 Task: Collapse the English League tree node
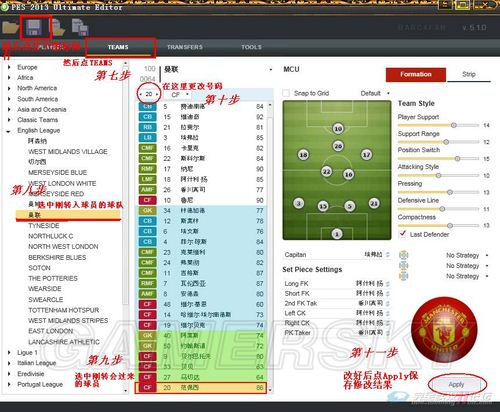pyautogui.click(x=8, y=131)
